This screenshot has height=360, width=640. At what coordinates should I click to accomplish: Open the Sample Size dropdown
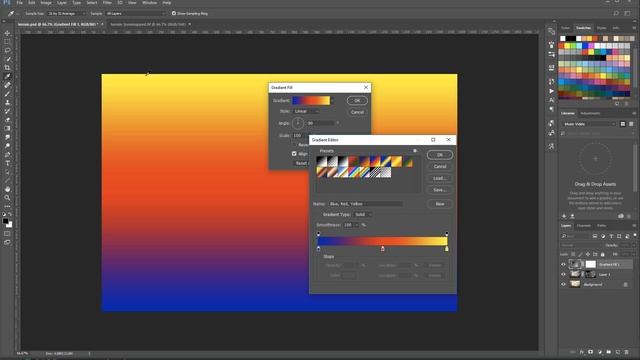(67, 13)
